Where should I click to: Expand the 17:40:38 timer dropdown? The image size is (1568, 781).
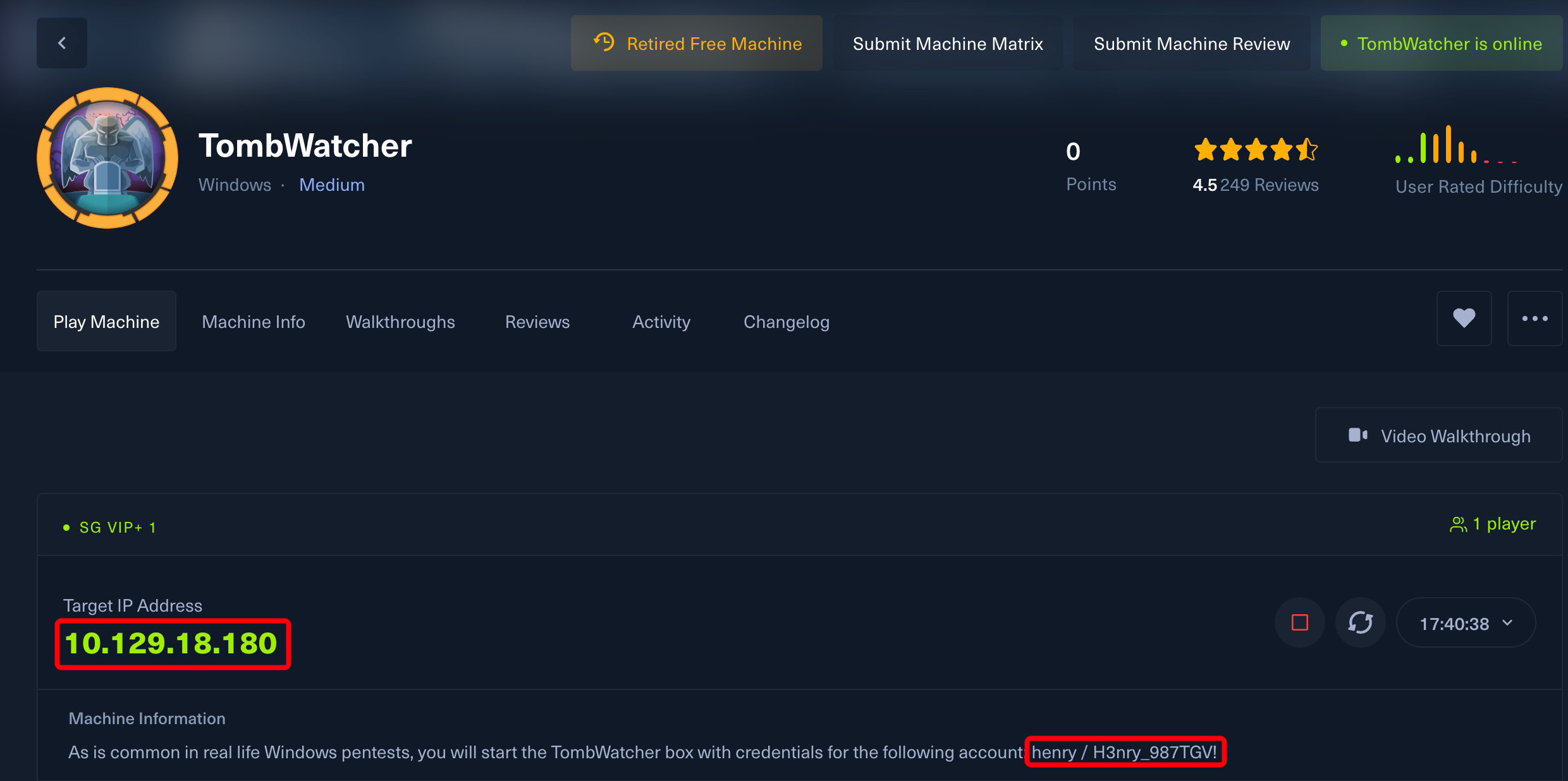coord(1507,623)
